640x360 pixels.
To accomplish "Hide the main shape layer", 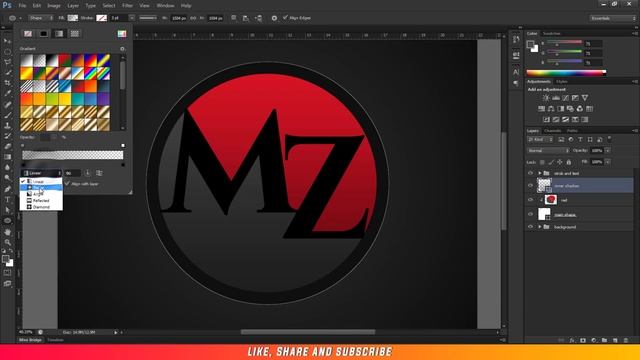I will [530, 214].
